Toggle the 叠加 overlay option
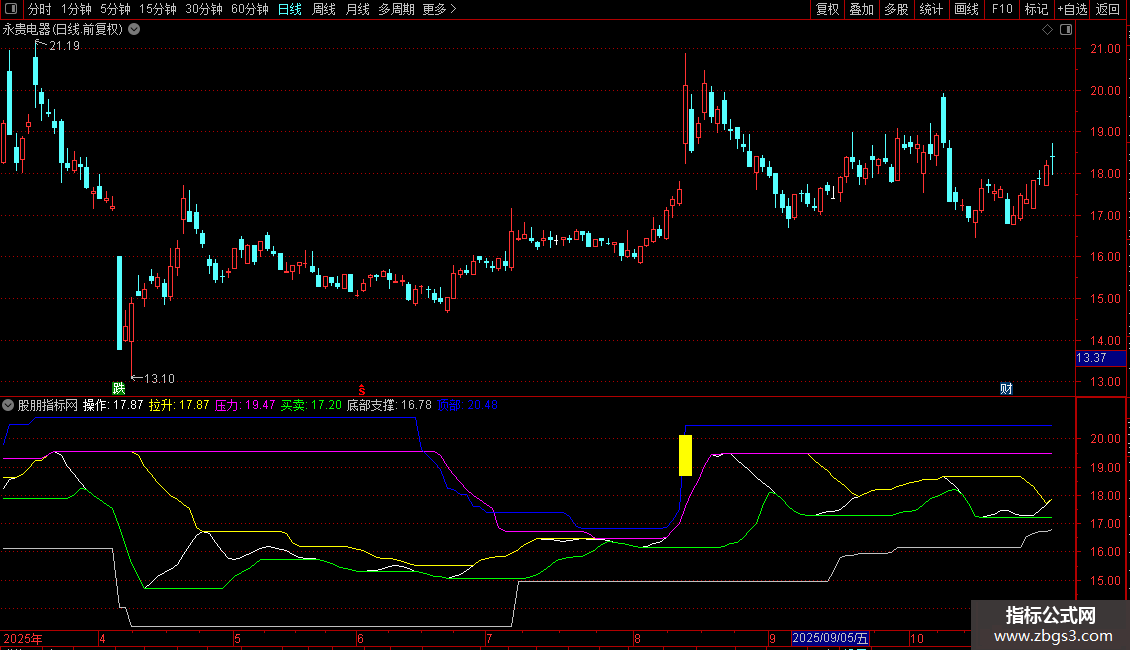Viewport: 1130px width, 650px height. click(x=861, y=10)
